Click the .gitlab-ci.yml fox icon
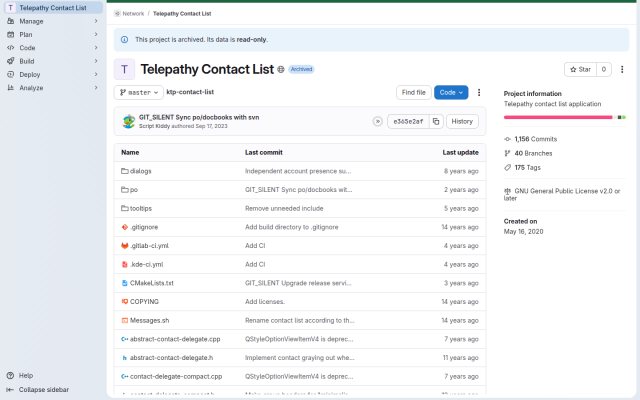The width and height of the screenshot is (640, 400). click(x=124, y=246)
